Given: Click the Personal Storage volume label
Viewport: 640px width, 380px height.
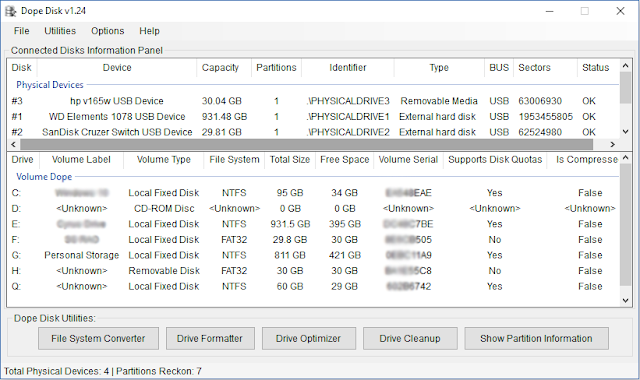Looking at the screenshot, I should (x=82, y=255).
